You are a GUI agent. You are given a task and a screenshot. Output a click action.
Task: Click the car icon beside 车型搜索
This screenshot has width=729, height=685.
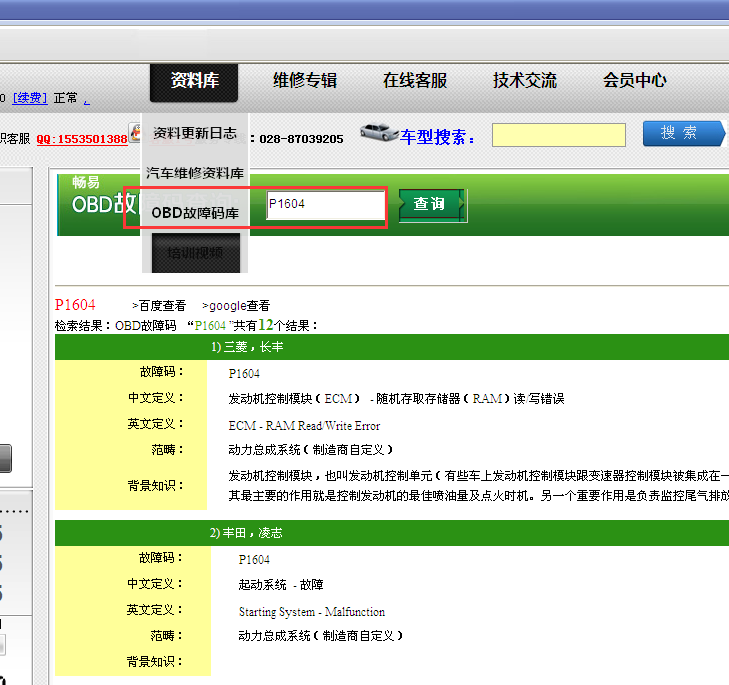379,133
